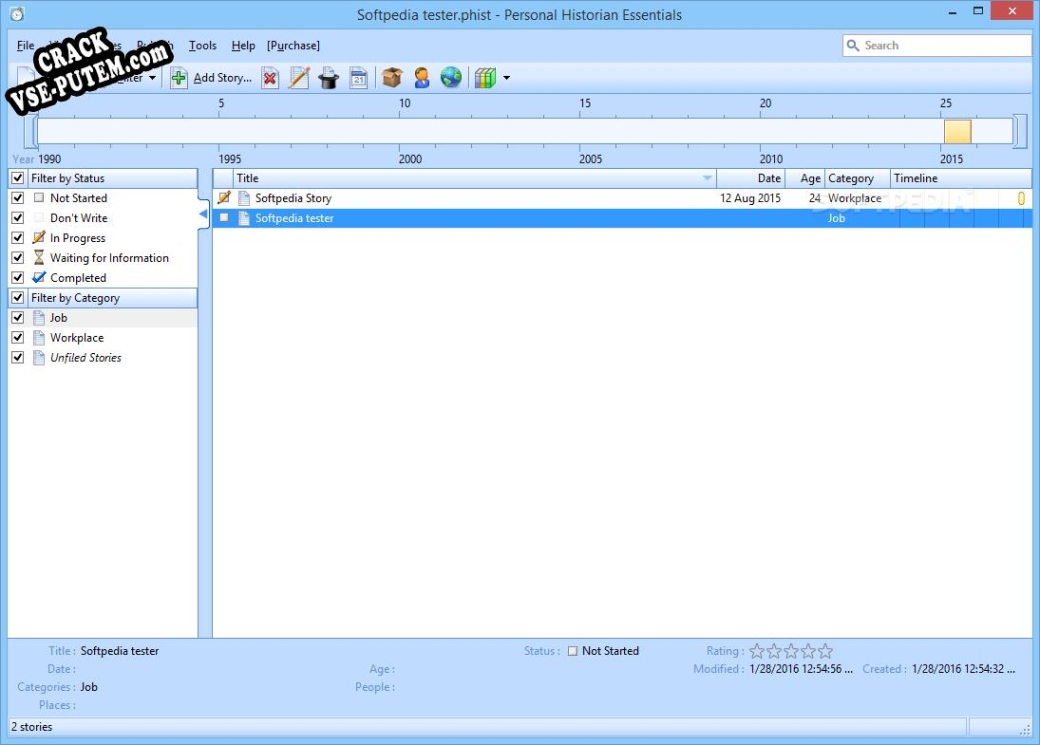Click the Title column sort arrow
The width and height of the screenshot is (1040, 745).
coord(707,178)
